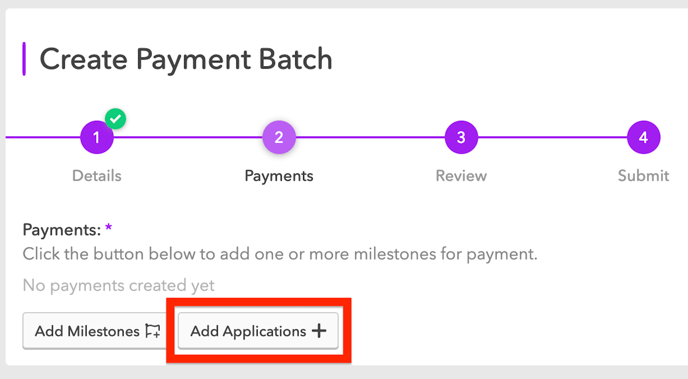
Task: Click the plus icon on Add Applications
Action: (319, 331)
